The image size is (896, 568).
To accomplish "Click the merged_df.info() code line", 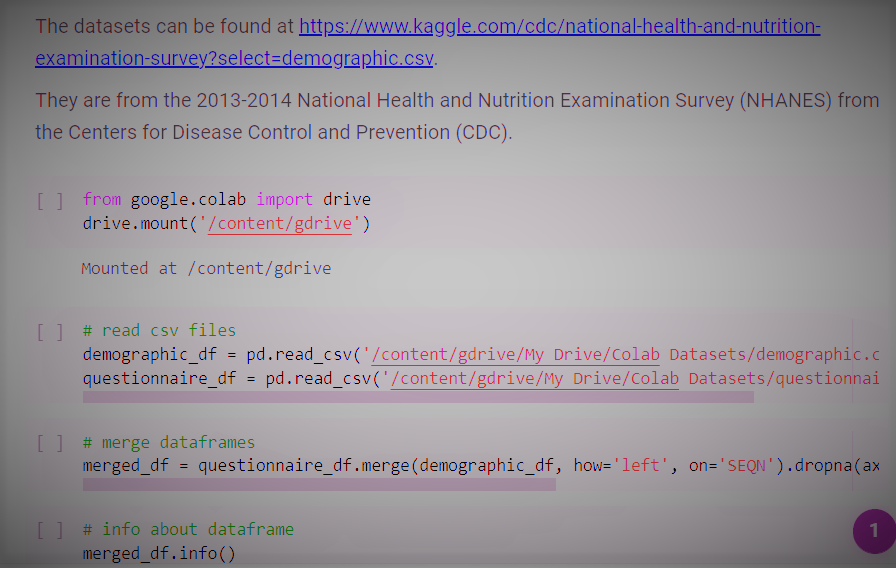I will [159, 553].
